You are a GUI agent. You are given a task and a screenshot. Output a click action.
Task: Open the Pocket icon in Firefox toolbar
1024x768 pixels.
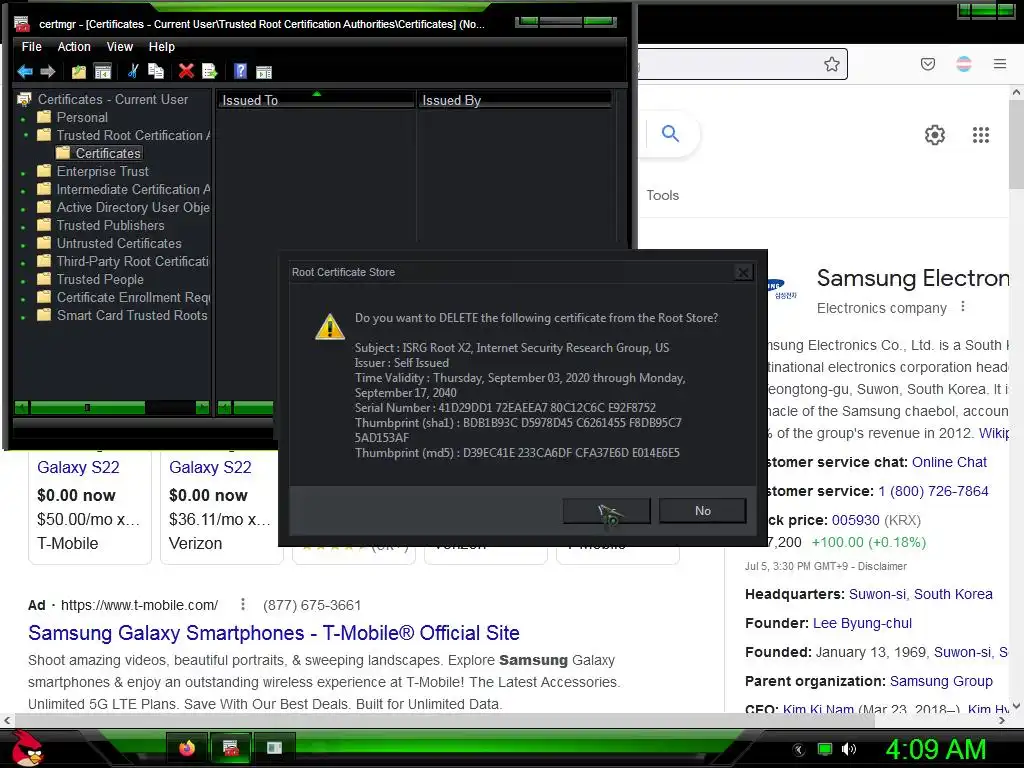coord(928,64)
